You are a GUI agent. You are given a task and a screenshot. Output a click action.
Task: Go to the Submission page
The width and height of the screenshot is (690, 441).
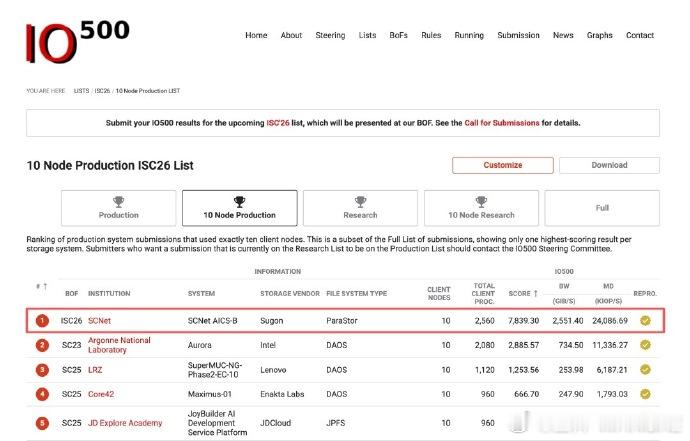518,35
